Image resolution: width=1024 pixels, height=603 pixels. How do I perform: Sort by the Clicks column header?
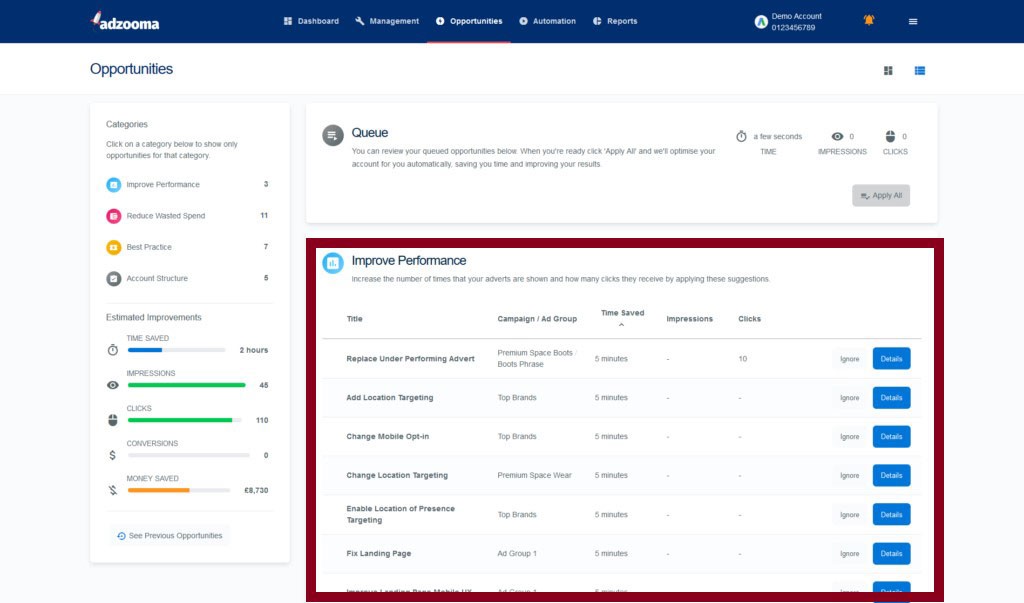[x=749, y=319]
